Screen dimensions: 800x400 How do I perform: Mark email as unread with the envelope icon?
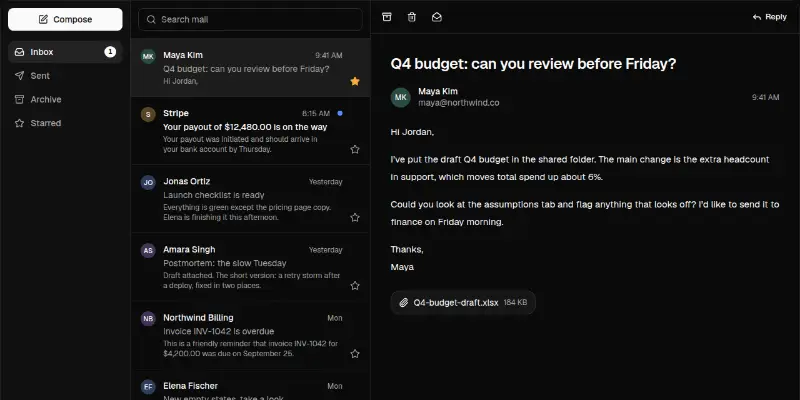[x=437, y=17]
